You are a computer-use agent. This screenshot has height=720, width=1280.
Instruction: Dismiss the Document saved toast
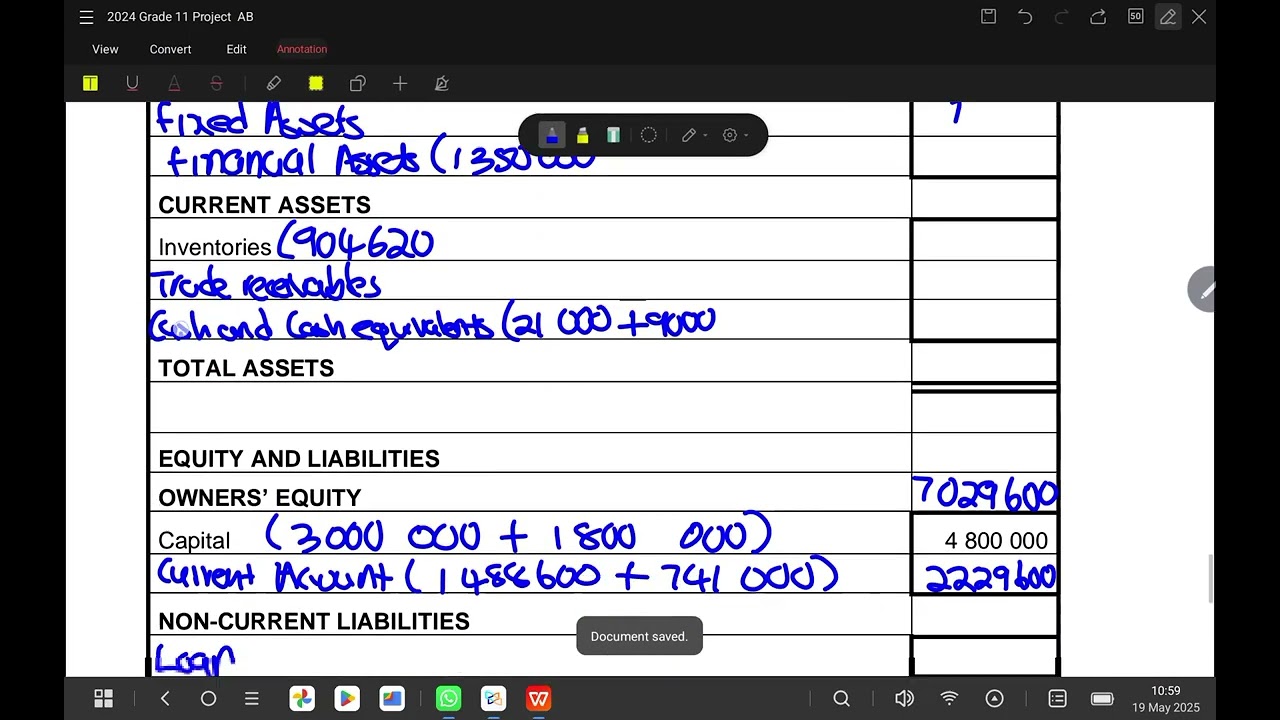click(639, 636)
